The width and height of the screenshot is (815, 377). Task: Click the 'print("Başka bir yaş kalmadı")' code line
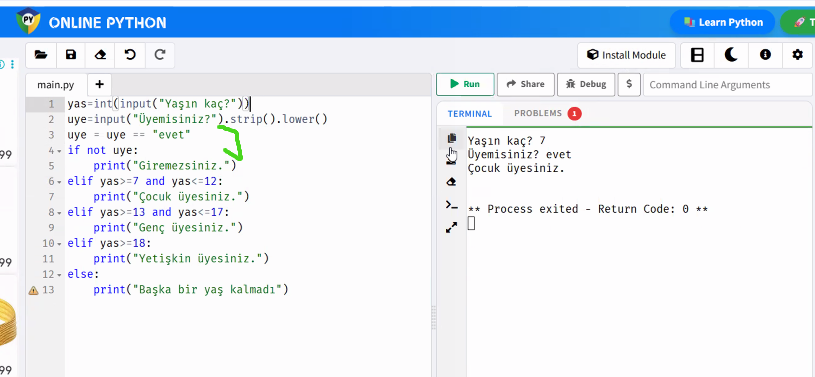point(191,289)
